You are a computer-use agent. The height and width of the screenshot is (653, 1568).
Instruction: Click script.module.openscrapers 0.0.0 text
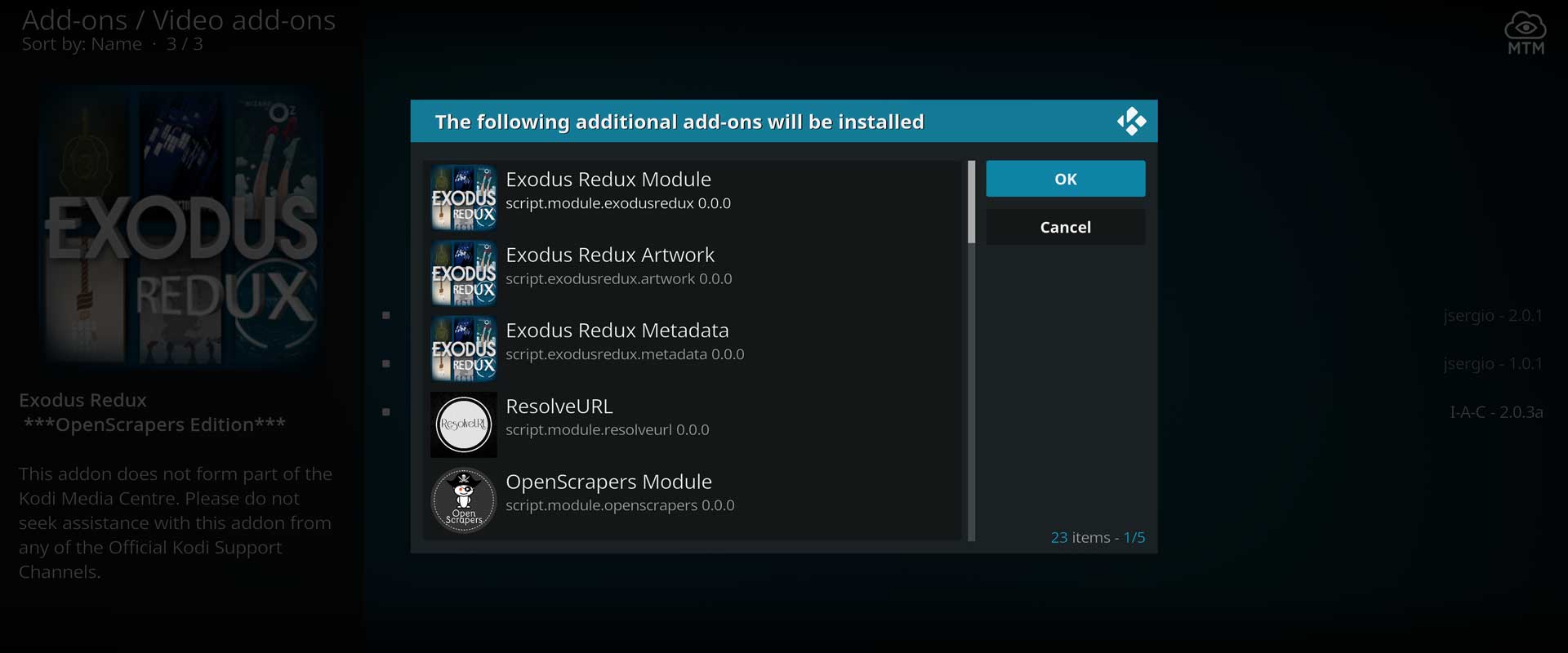click(x=620, y=505)
